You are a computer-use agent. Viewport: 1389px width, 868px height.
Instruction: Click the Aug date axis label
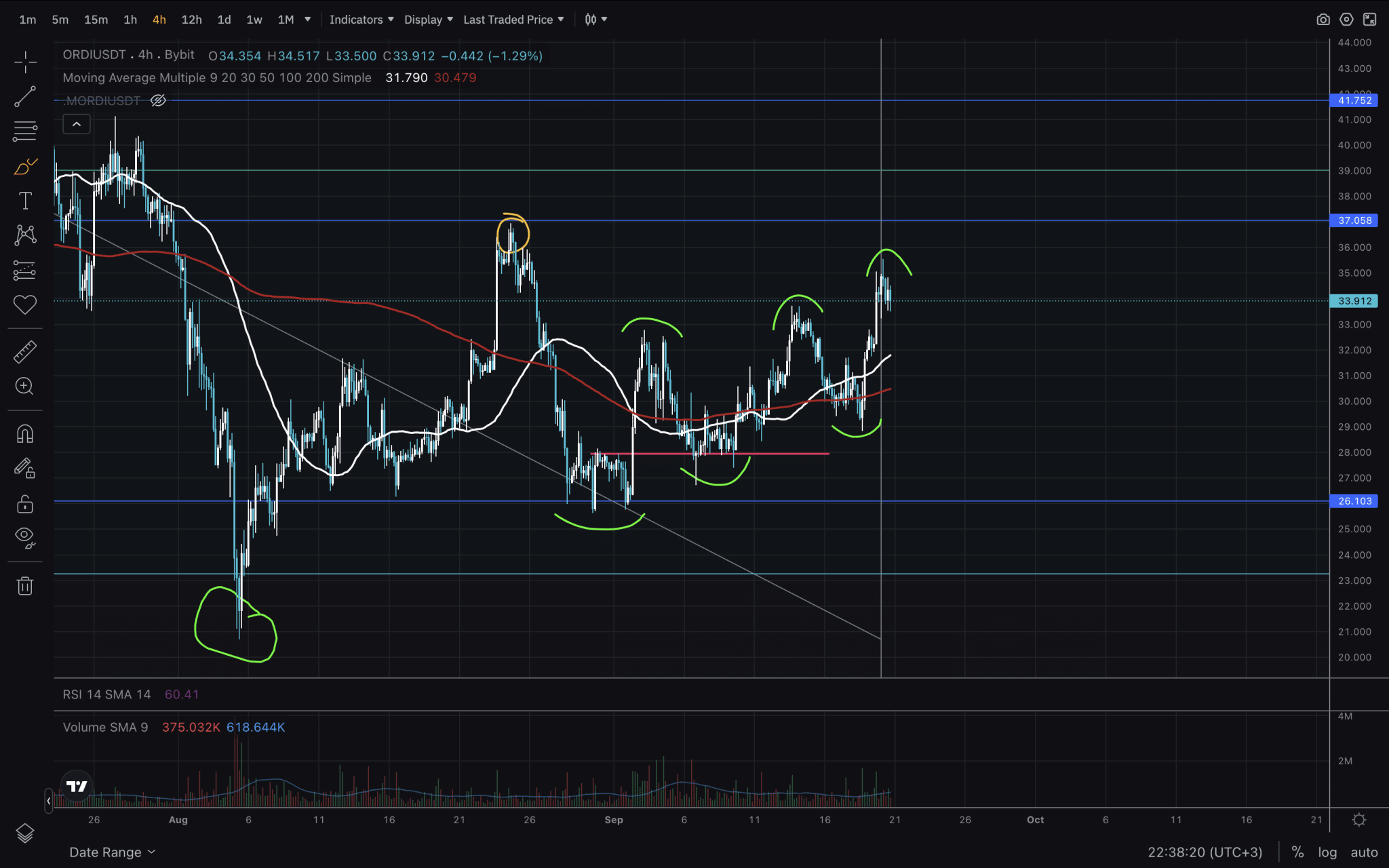point(178,820)
